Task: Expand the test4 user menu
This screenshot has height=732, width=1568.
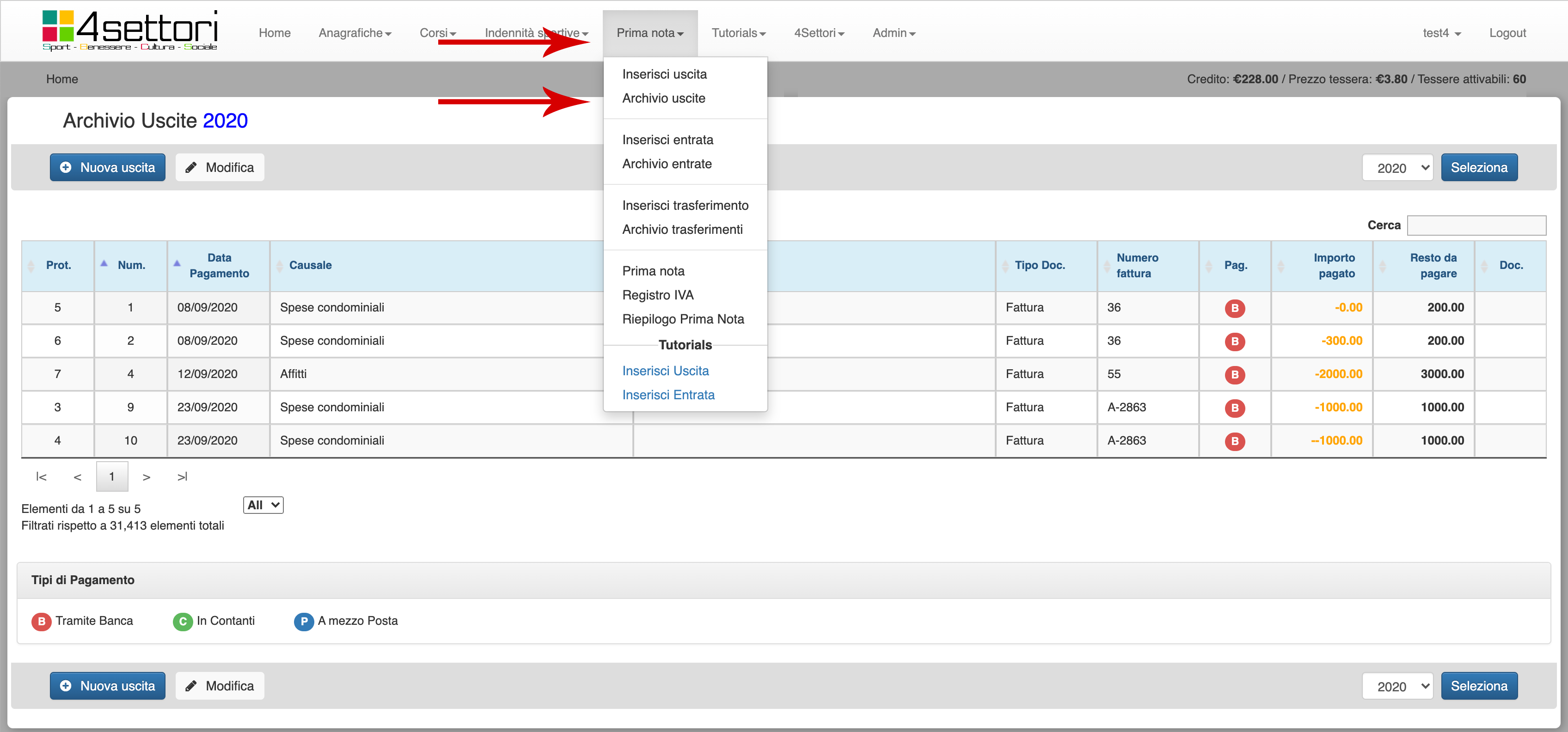Action: (1441, 33)
